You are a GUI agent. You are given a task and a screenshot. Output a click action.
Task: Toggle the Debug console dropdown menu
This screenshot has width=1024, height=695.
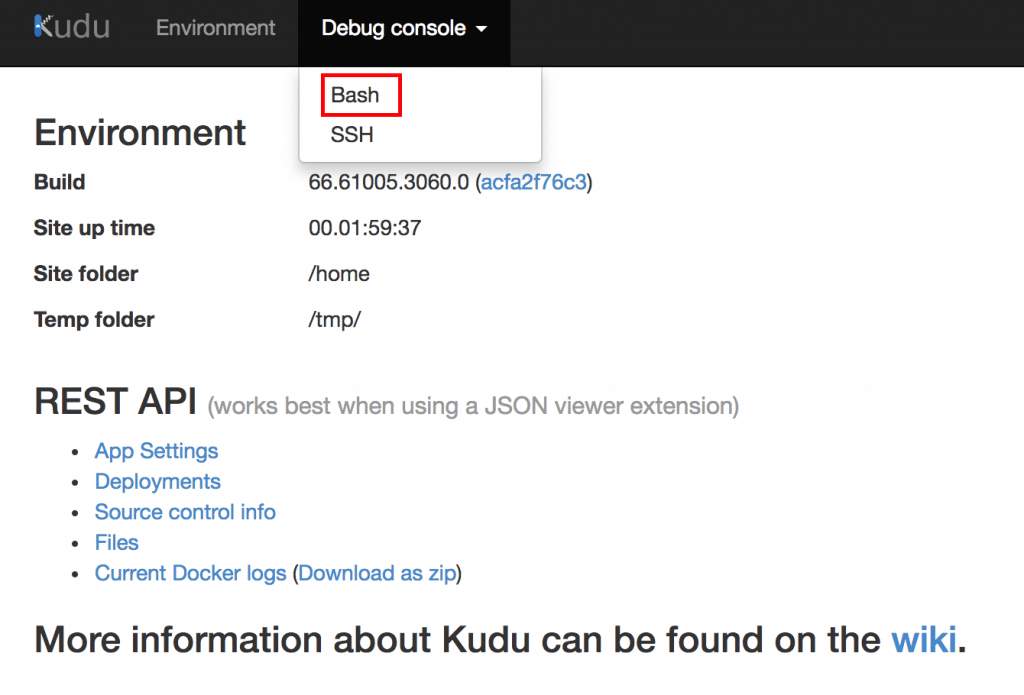pos(404,29)
